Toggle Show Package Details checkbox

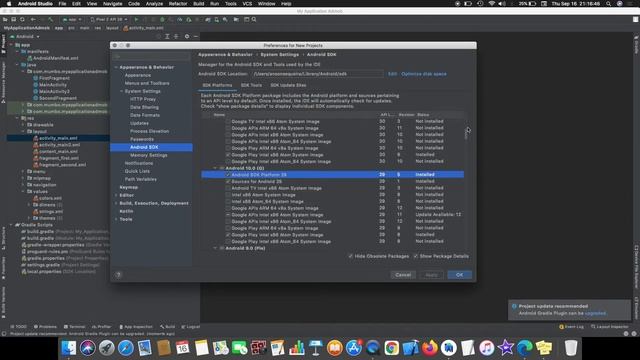pos(416,256)
